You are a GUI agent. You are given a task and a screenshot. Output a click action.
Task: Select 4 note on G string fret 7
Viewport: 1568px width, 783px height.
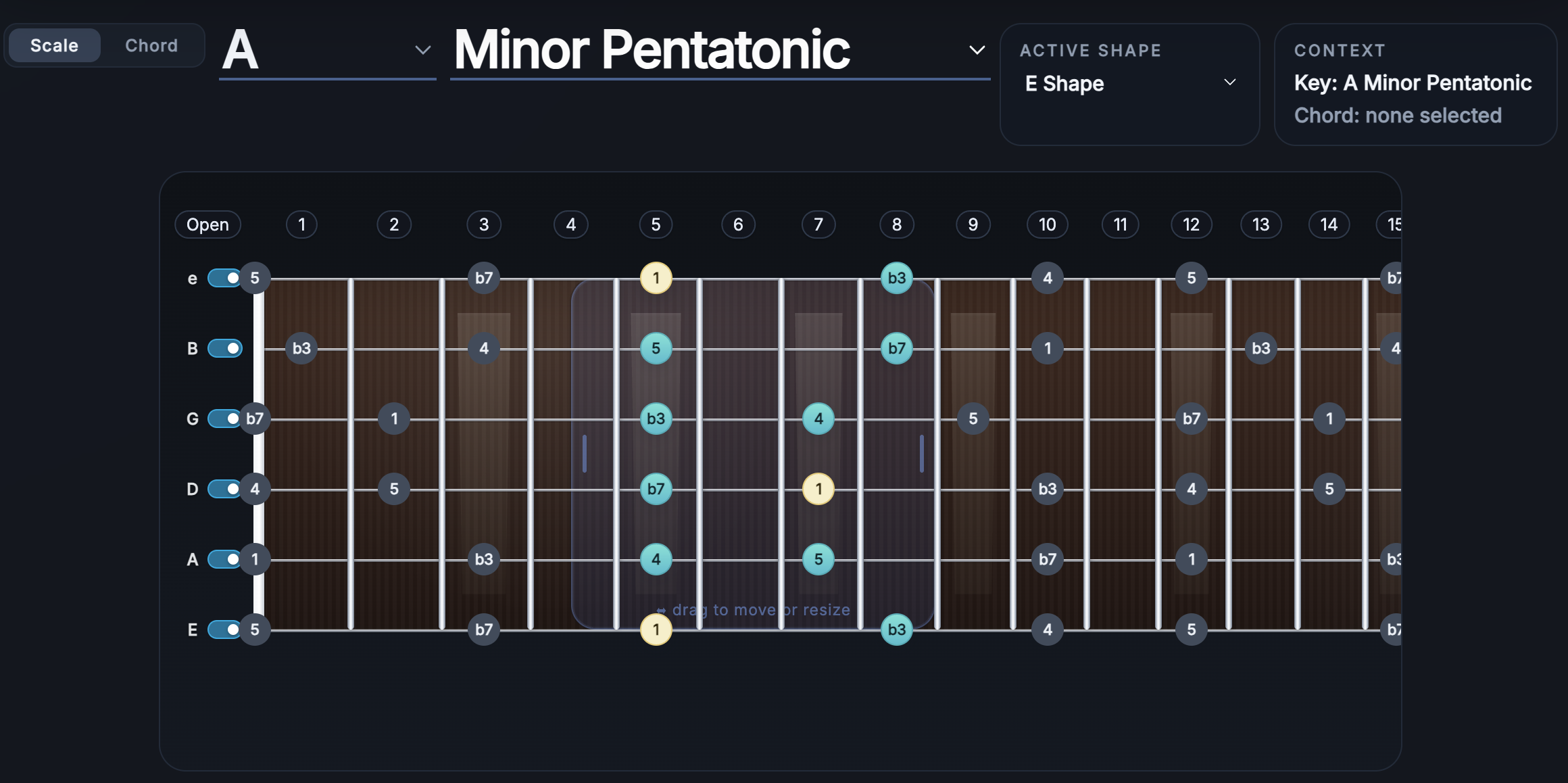pos(818,419)
